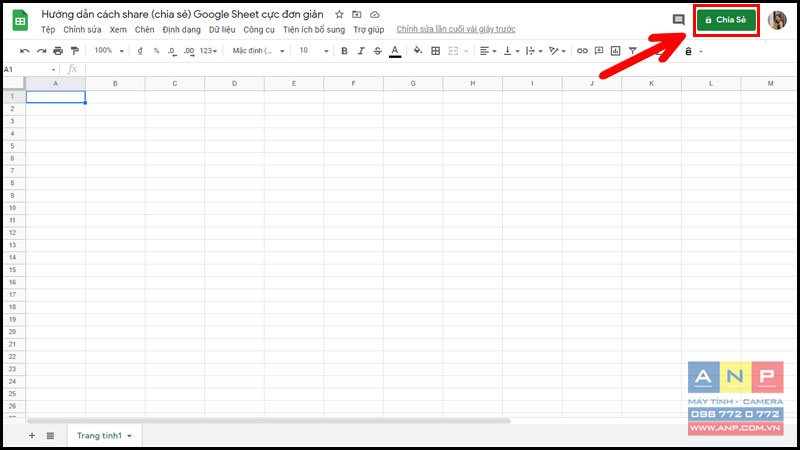The height and width of the screenshot is (450, 800).
Task: Open the cell borders tool
Action: click(x=435, y=51)
